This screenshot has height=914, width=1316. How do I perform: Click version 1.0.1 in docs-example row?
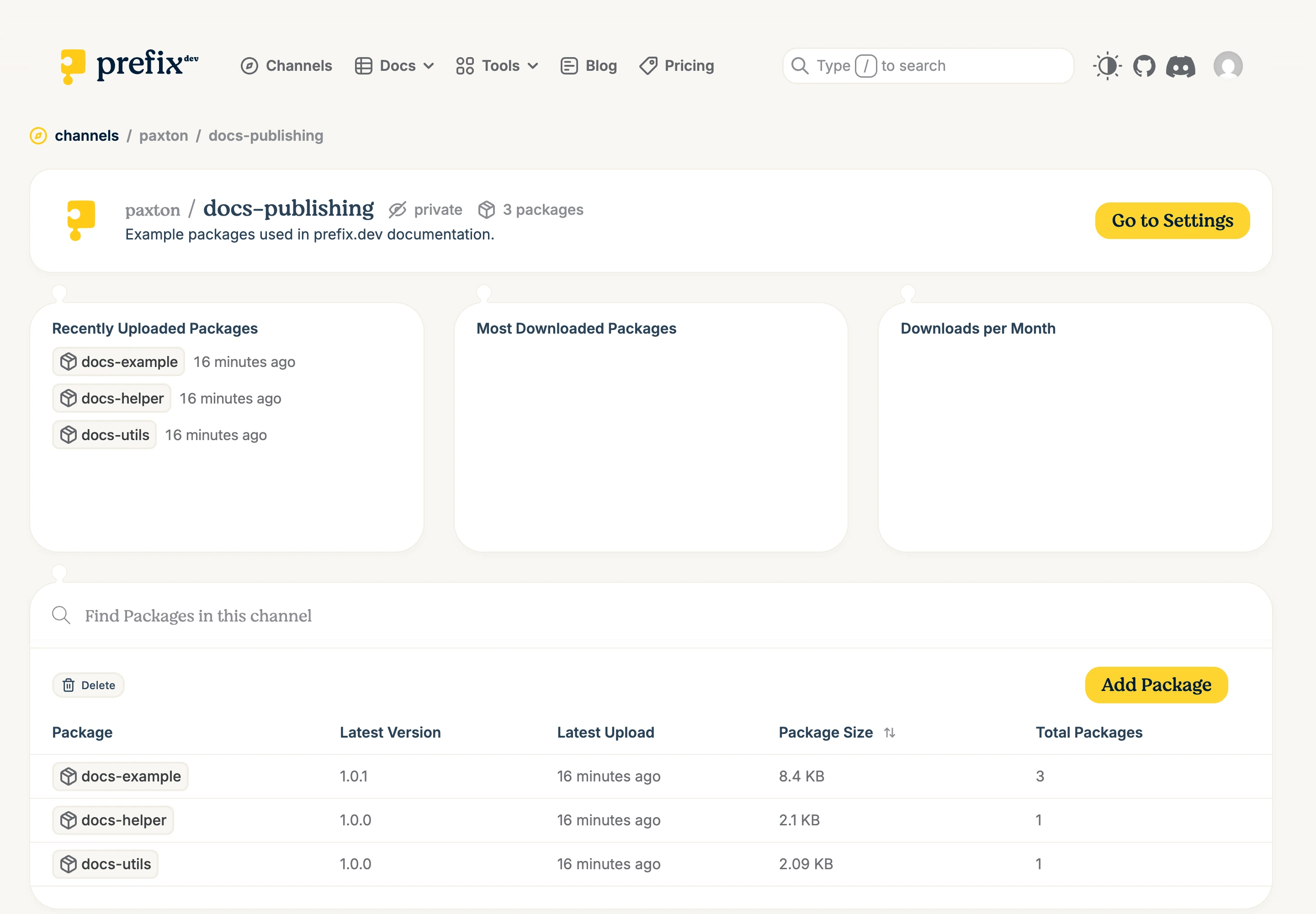pyautogui.click(x=353, y=776)
